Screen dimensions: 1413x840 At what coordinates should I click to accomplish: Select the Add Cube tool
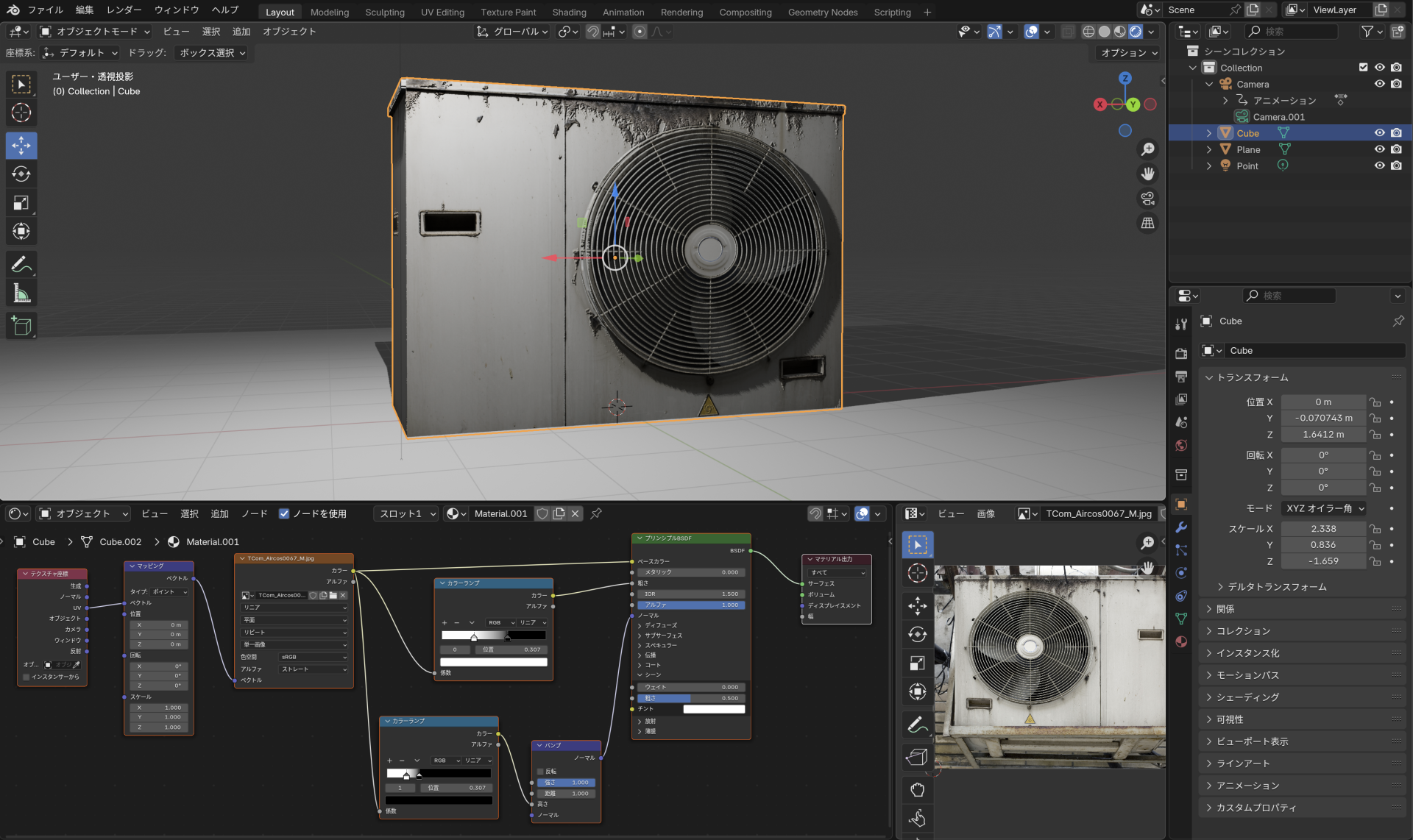[21, 326]
